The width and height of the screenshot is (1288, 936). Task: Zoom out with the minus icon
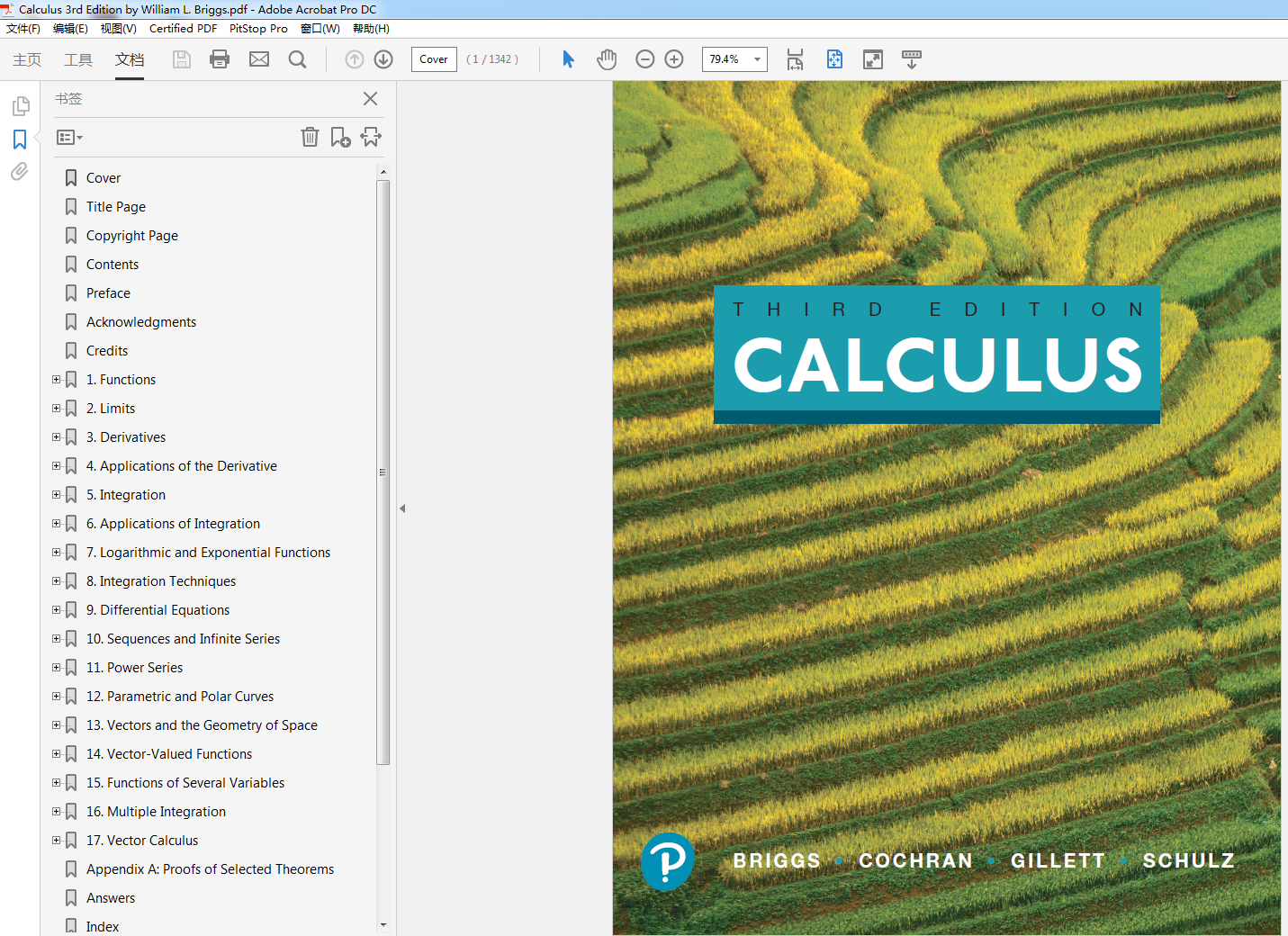[644, 59]
